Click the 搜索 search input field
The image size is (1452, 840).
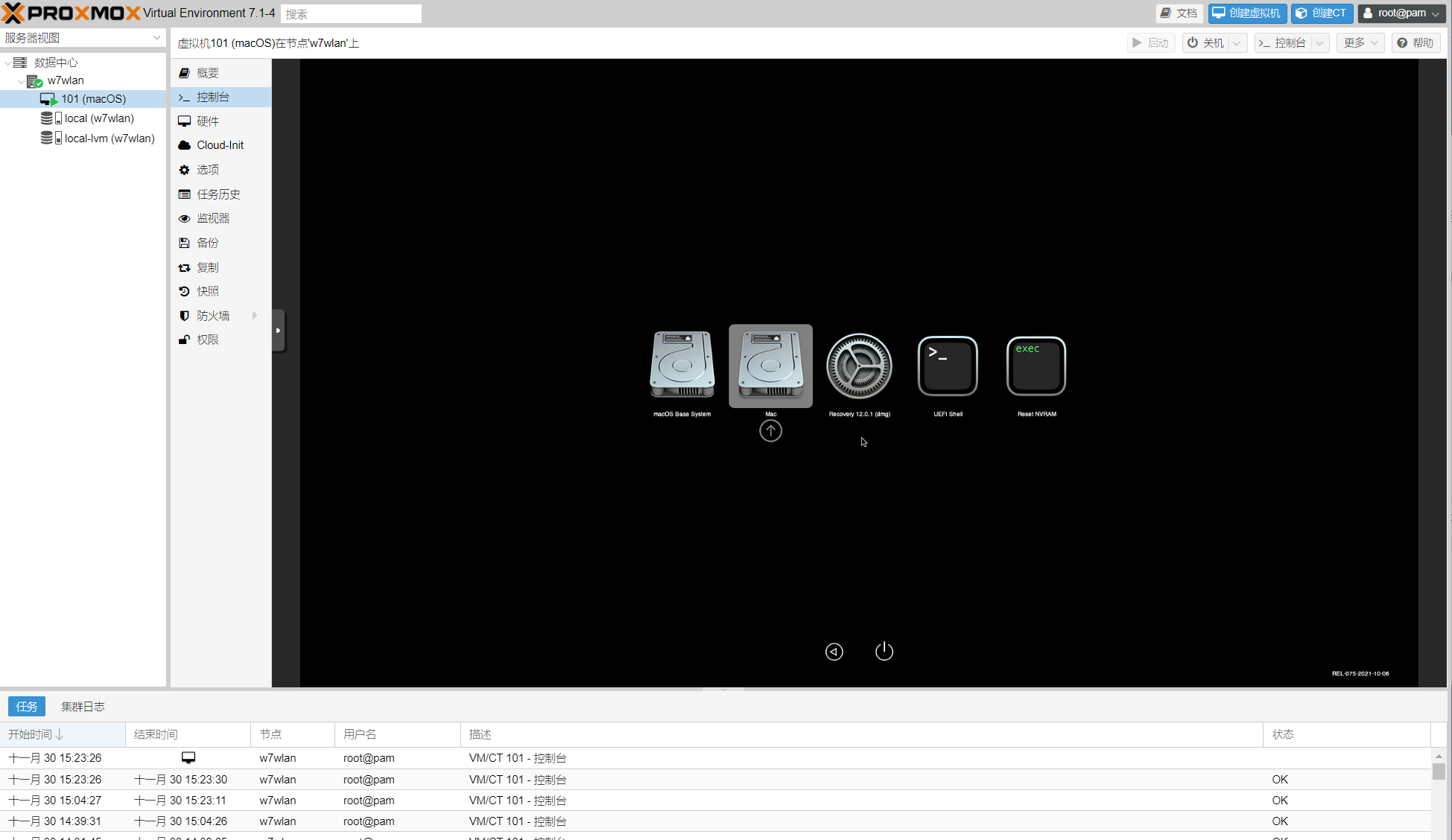tap(351, 13)
